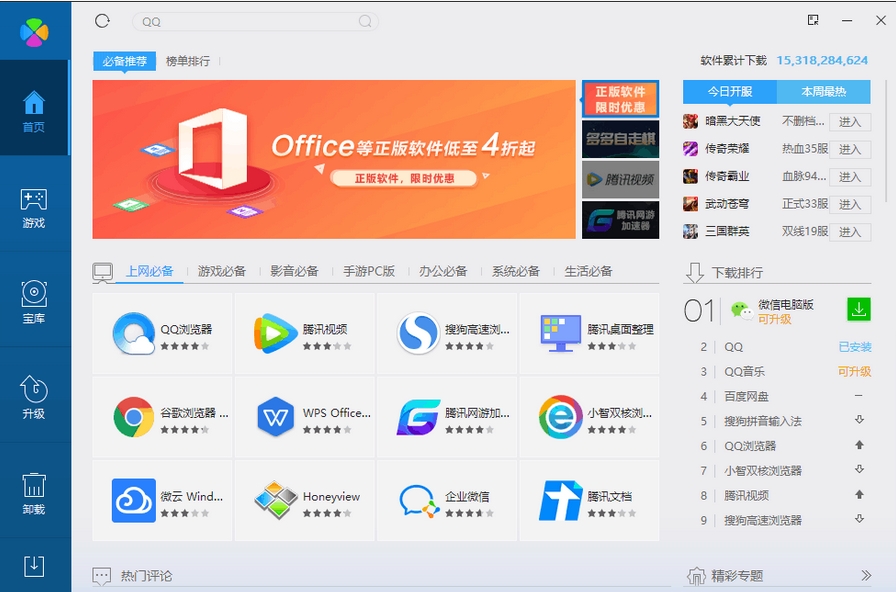Select the 正版软件限时优惠 banner thumbnail
Viewport: 896px width, 592px height.
tap(621, 99)
